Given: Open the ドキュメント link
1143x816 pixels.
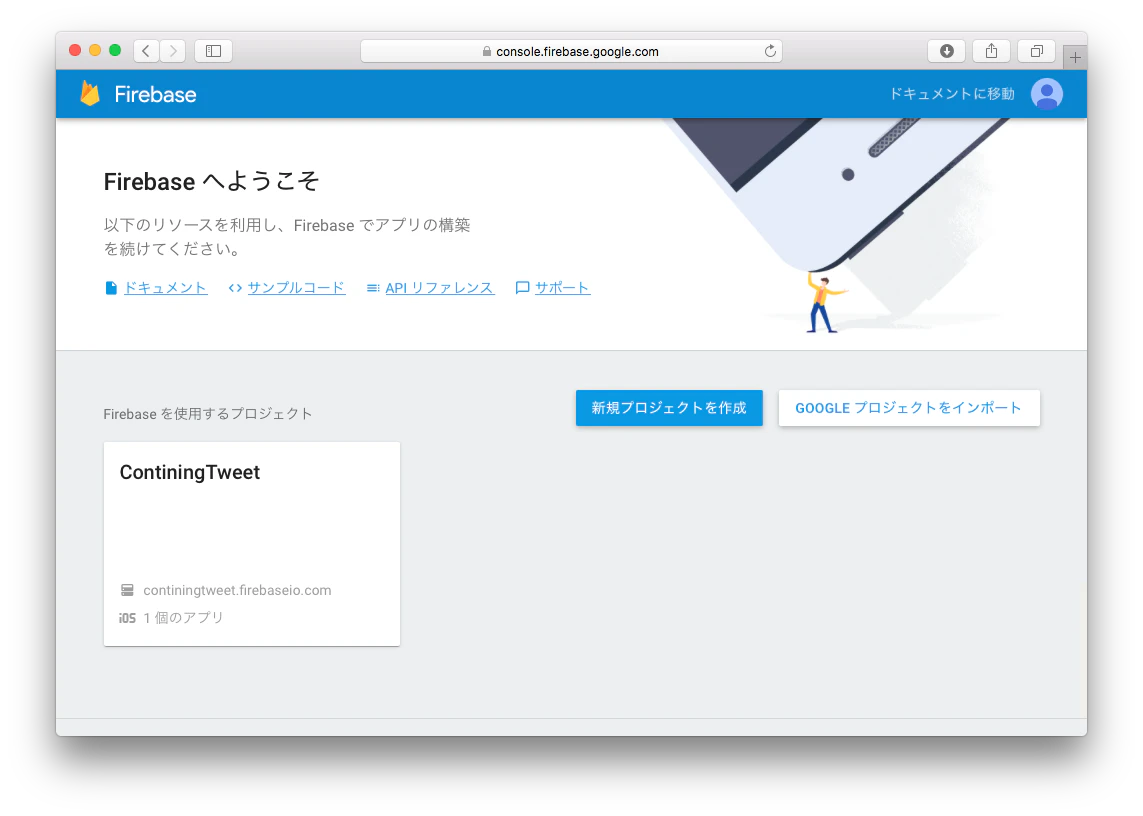Looking at the screenshot, I should pyautogui.click(x=165, y=288).
